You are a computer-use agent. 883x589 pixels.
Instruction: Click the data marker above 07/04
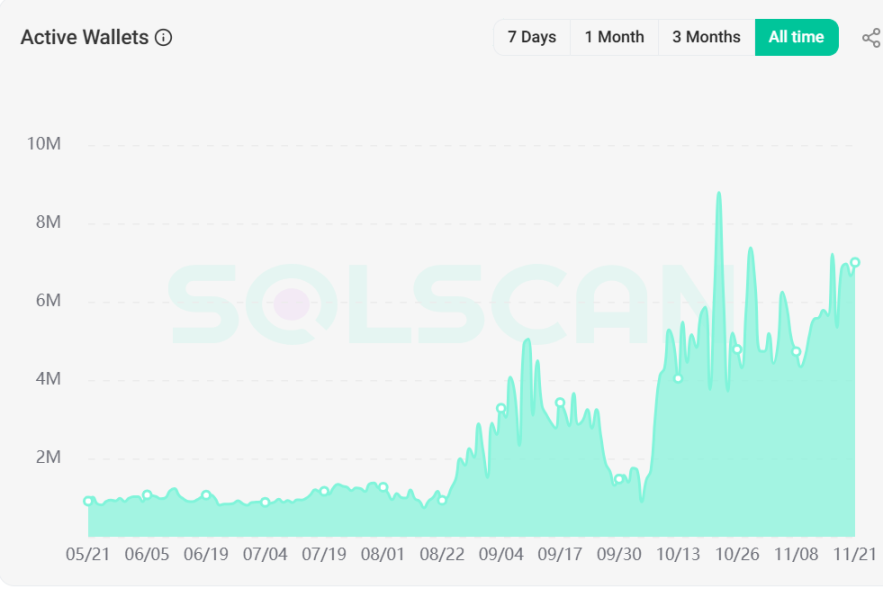coord(265,502)
